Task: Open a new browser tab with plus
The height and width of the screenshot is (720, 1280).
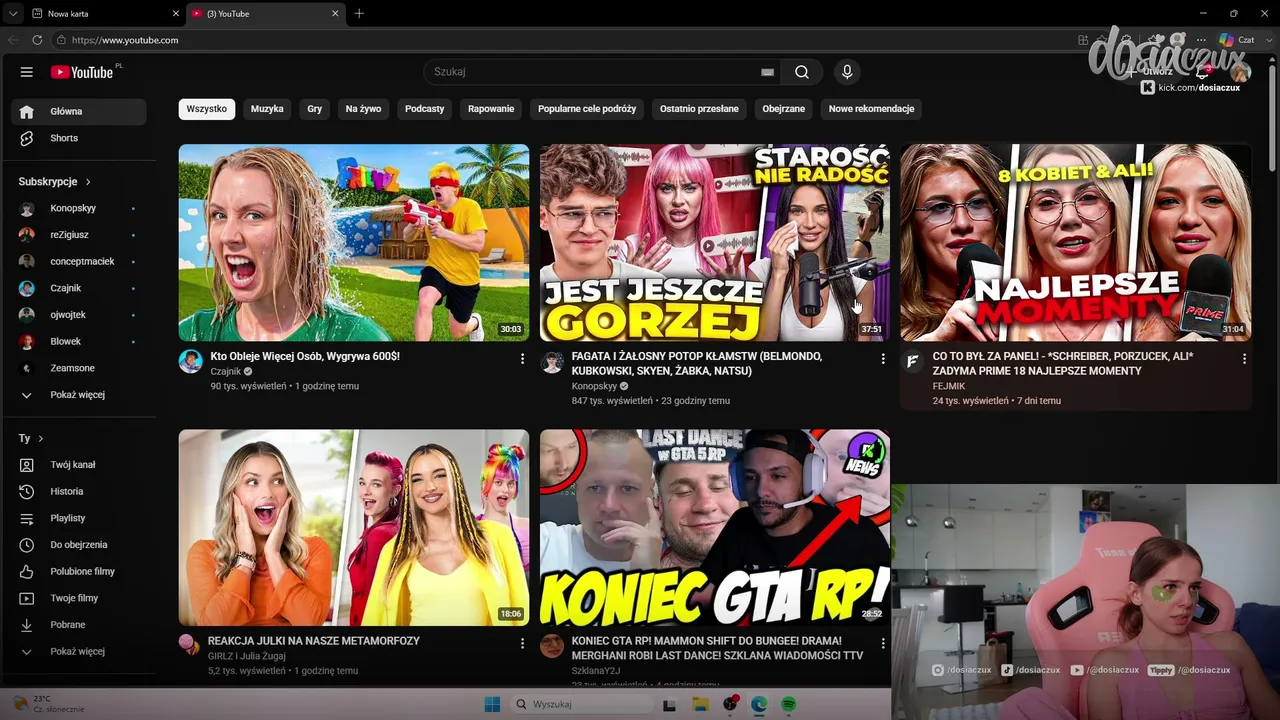Action: [x=359, y=13]
